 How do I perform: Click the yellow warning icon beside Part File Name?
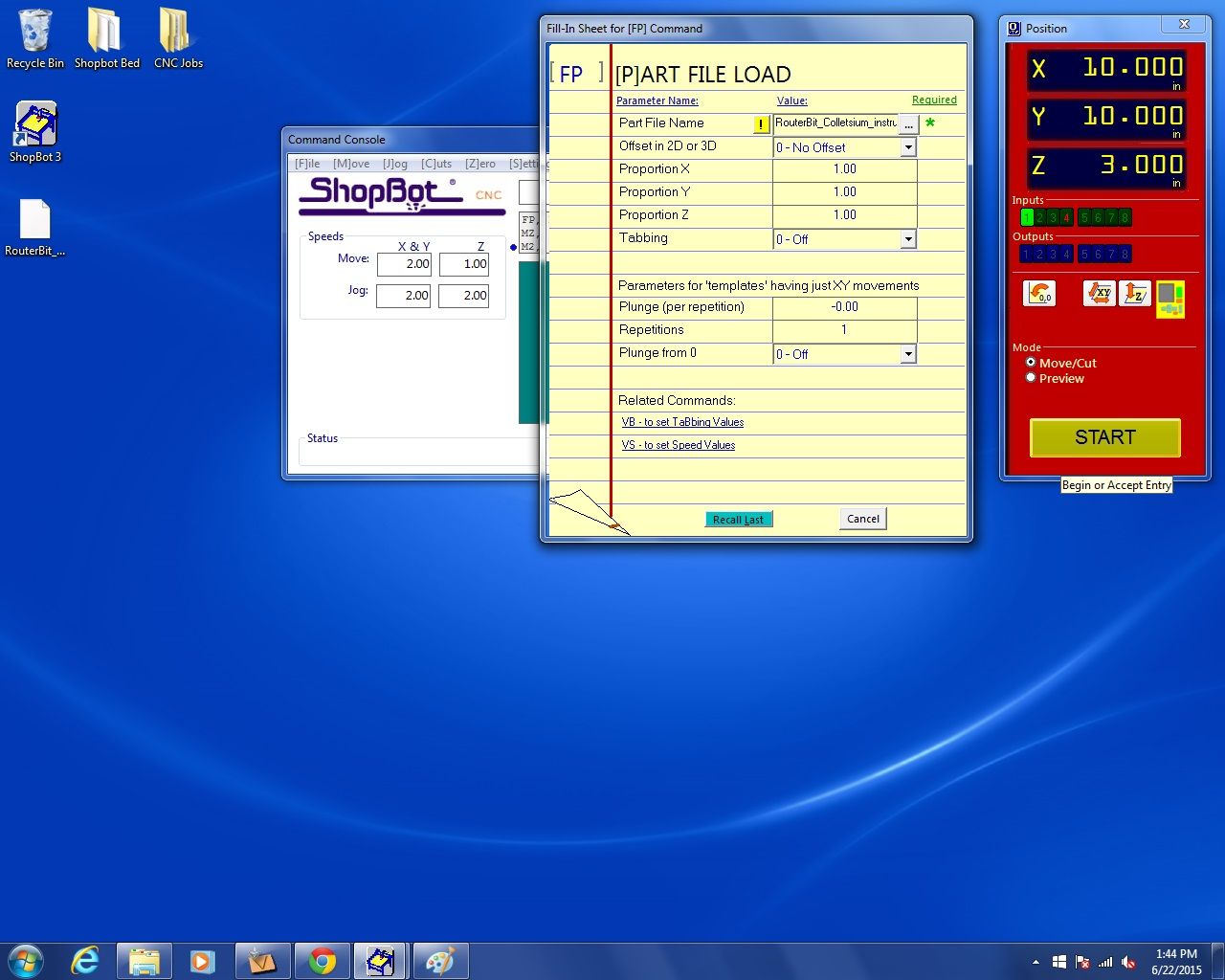[x=761, y=124]
